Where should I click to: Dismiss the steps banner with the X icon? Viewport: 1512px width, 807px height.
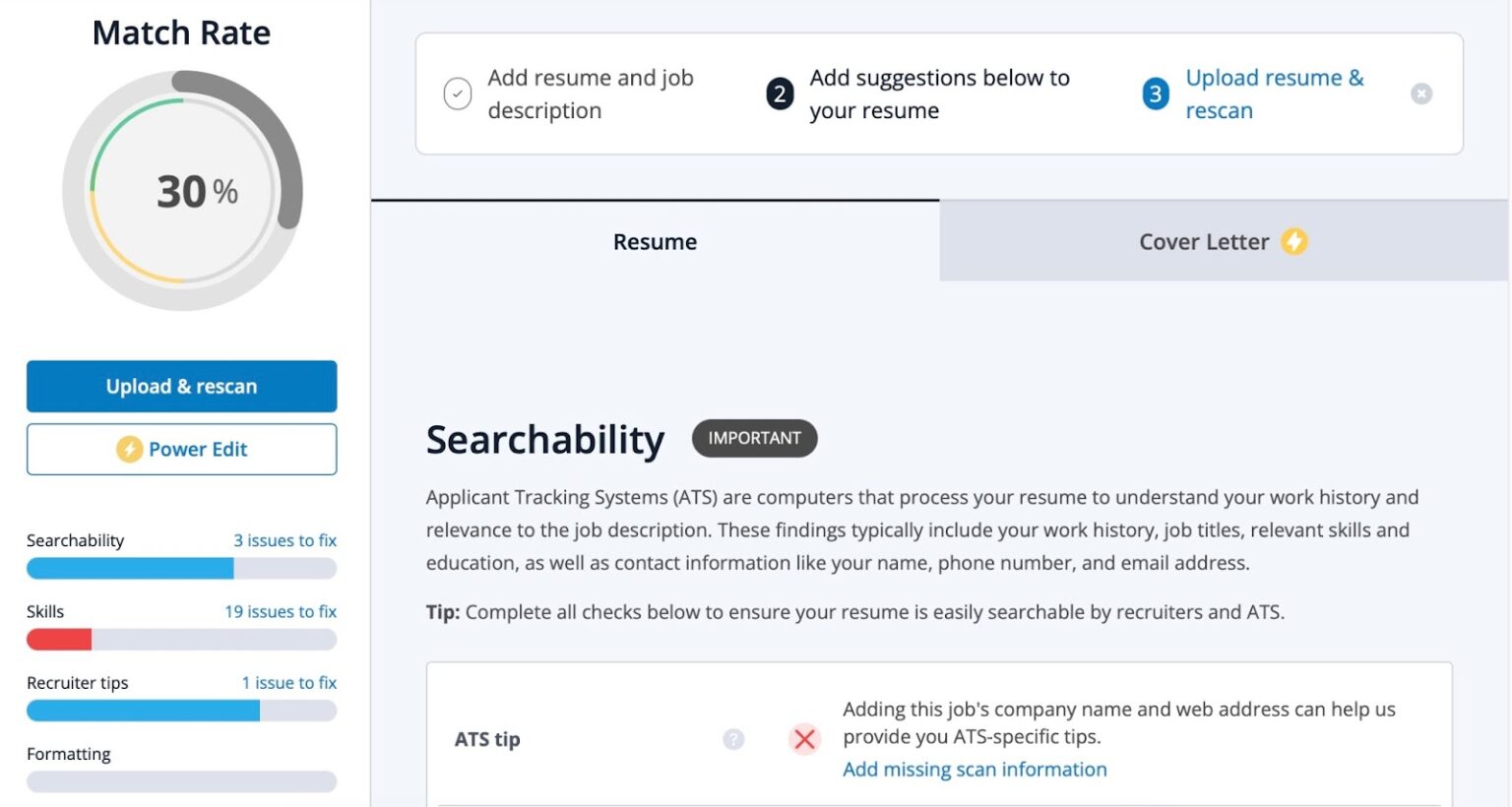1420,94
